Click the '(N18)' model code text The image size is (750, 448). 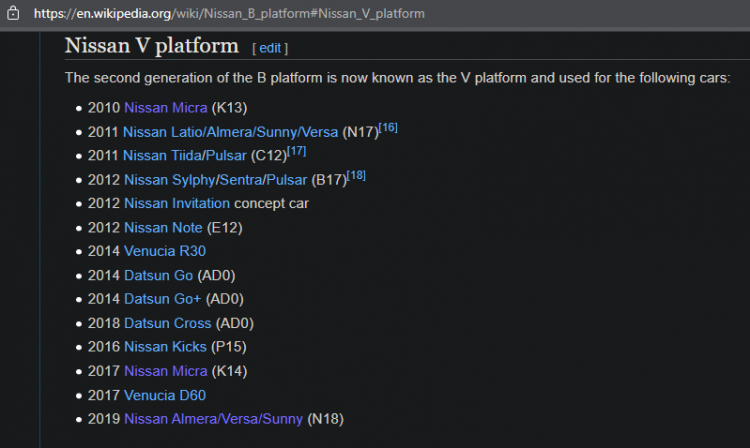tap(325, 419)
